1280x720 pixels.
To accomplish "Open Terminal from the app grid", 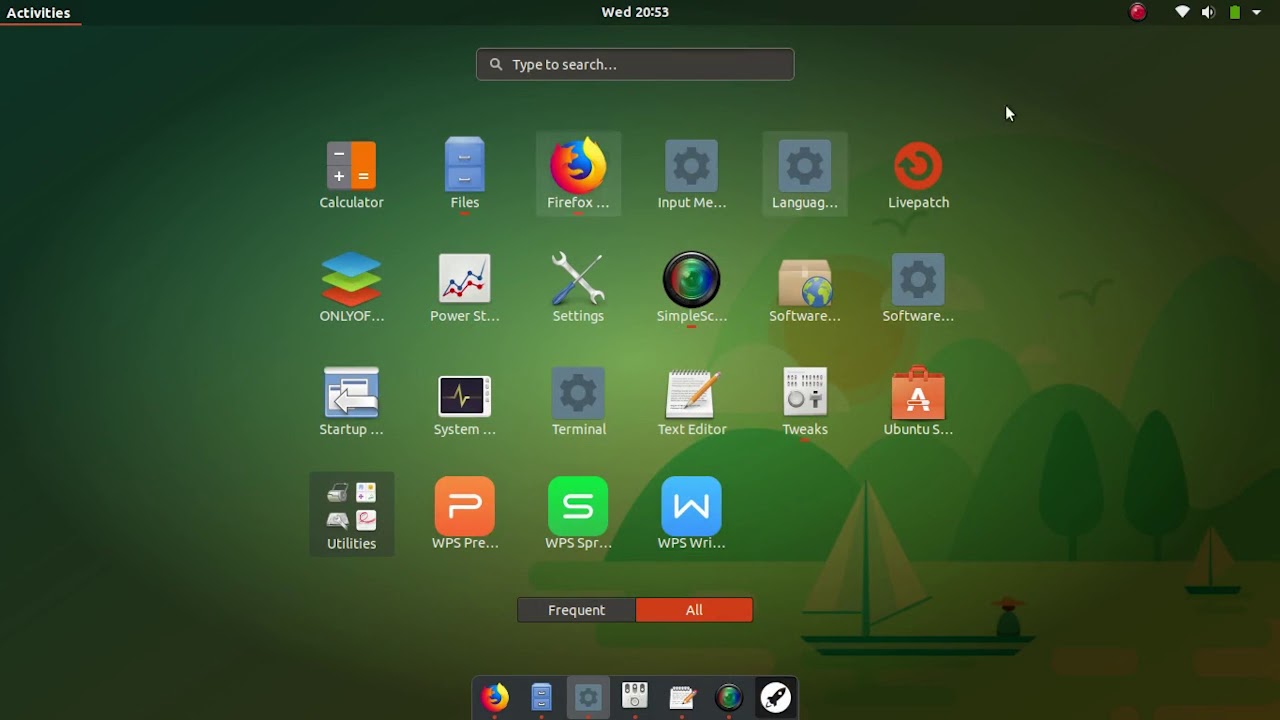I will point(578,401).
